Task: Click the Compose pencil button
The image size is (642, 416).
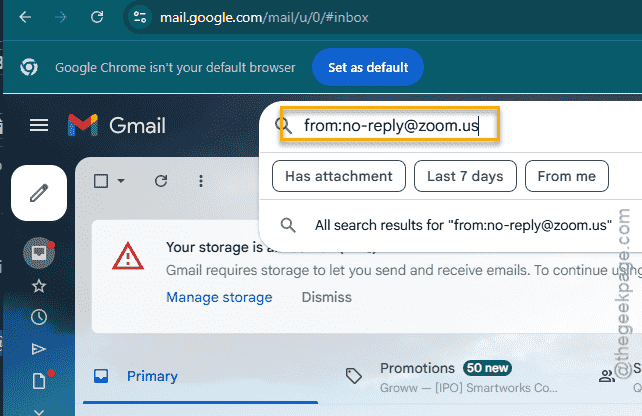Action: (x=39, y=193)
